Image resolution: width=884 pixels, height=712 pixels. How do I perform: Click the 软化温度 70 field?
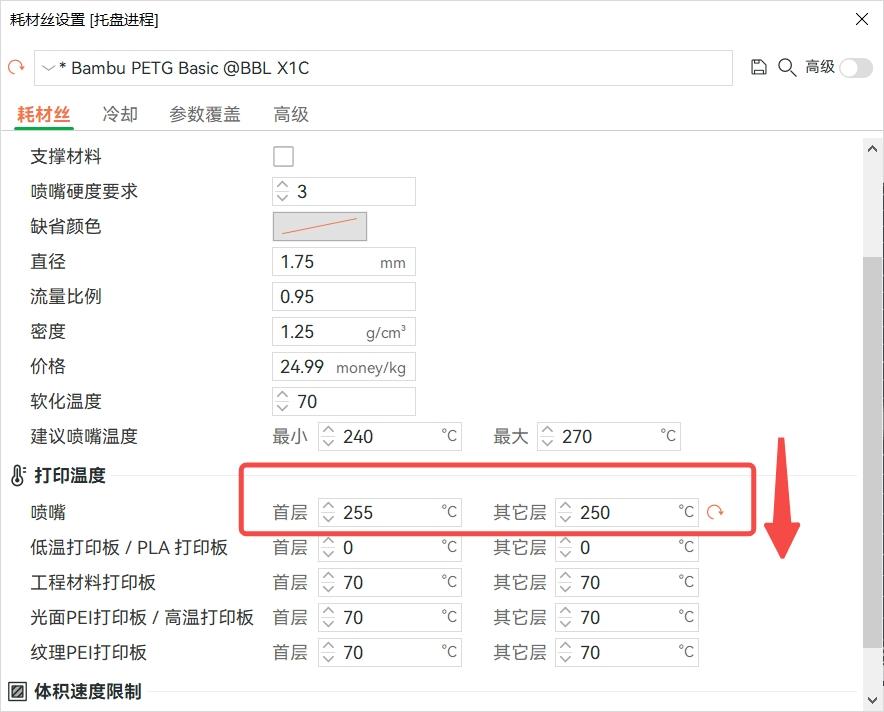pos(344,401)
